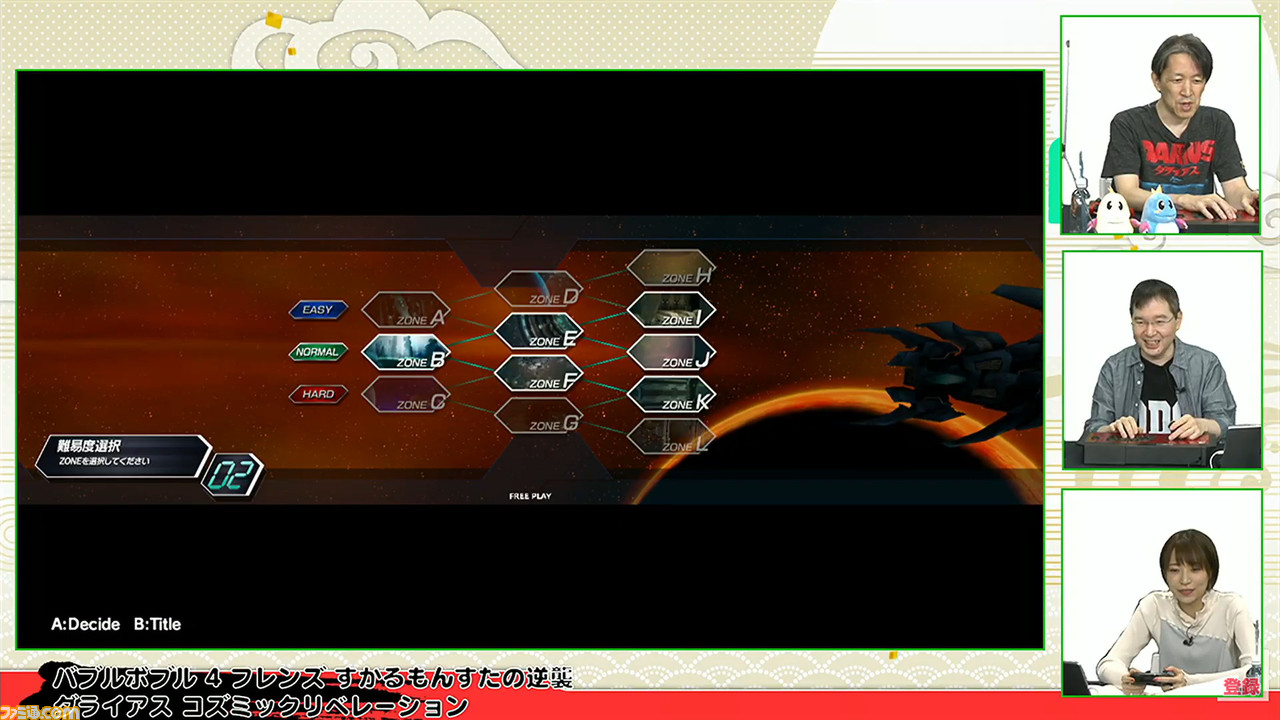
Task: Click the A:Decide hint
Action: click(85, 624)
